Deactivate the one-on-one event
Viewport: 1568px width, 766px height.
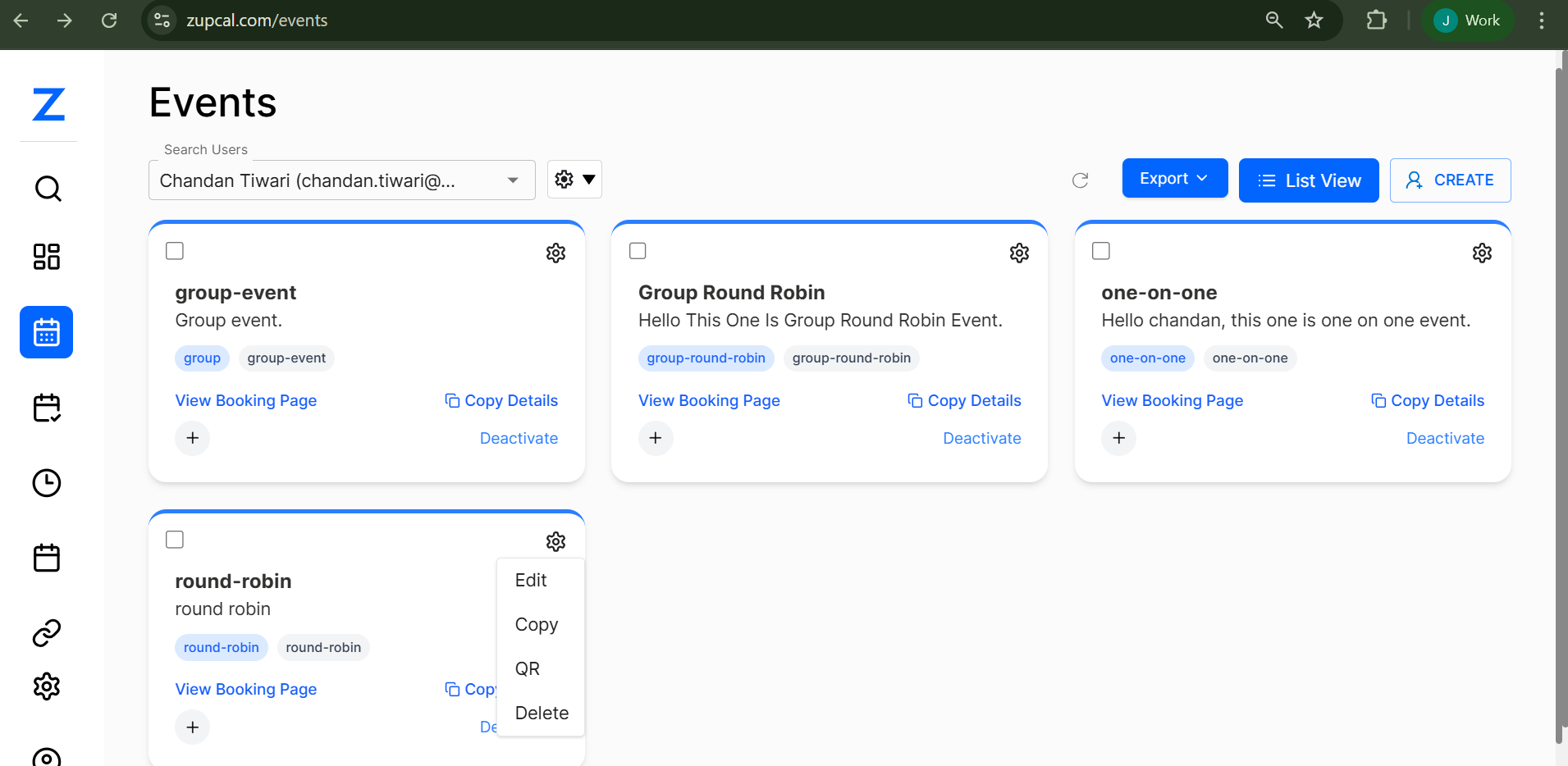coord(1444,439)
